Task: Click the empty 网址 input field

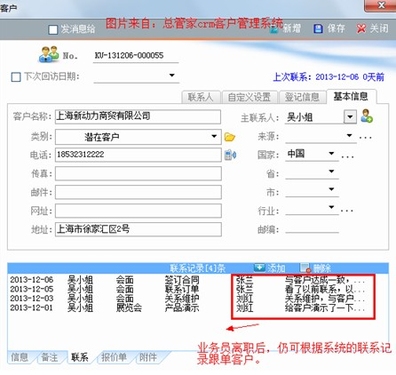Action: [138, 211]
